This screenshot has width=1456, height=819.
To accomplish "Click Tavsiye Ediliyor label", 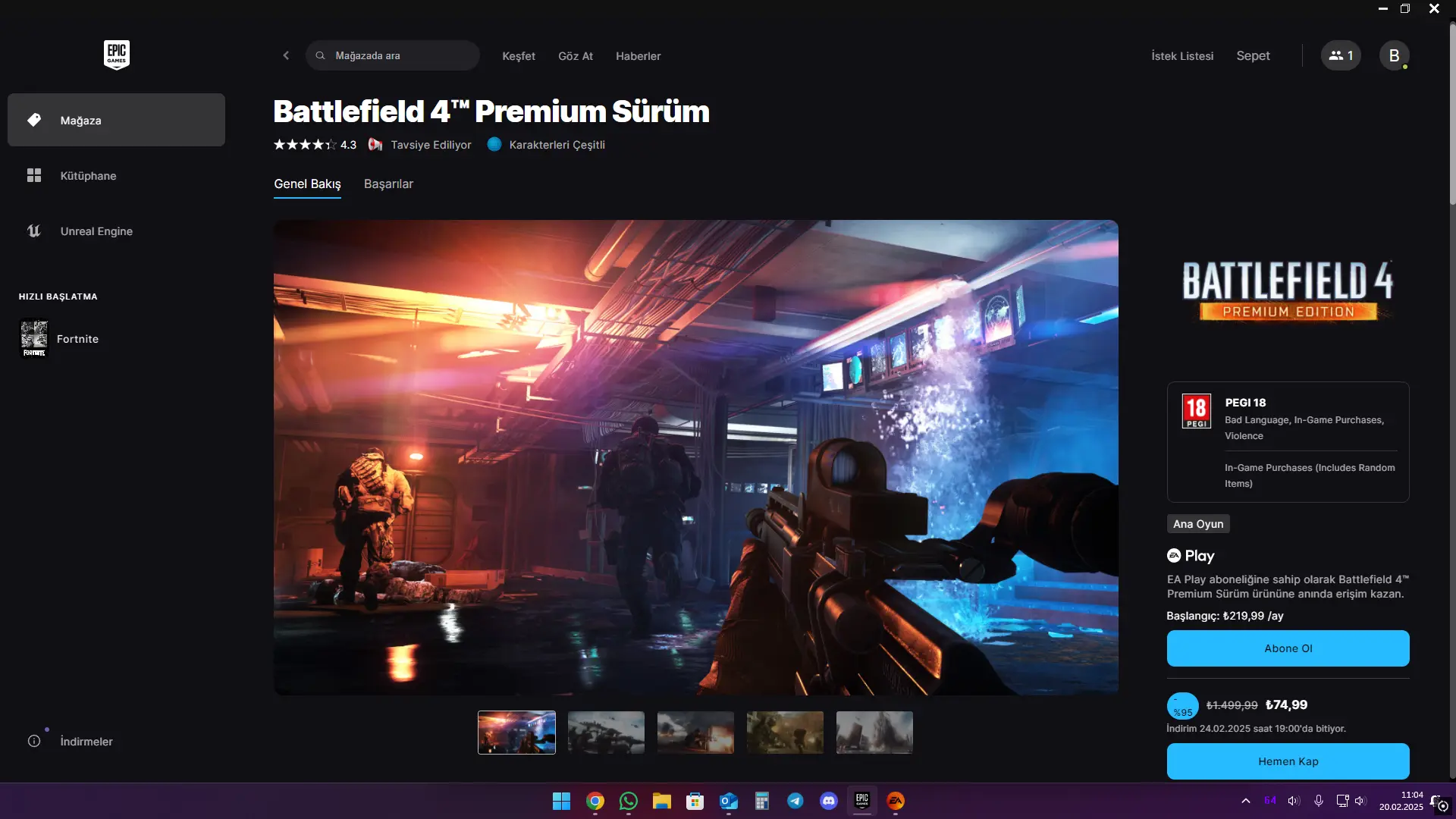I will [431, 145].
